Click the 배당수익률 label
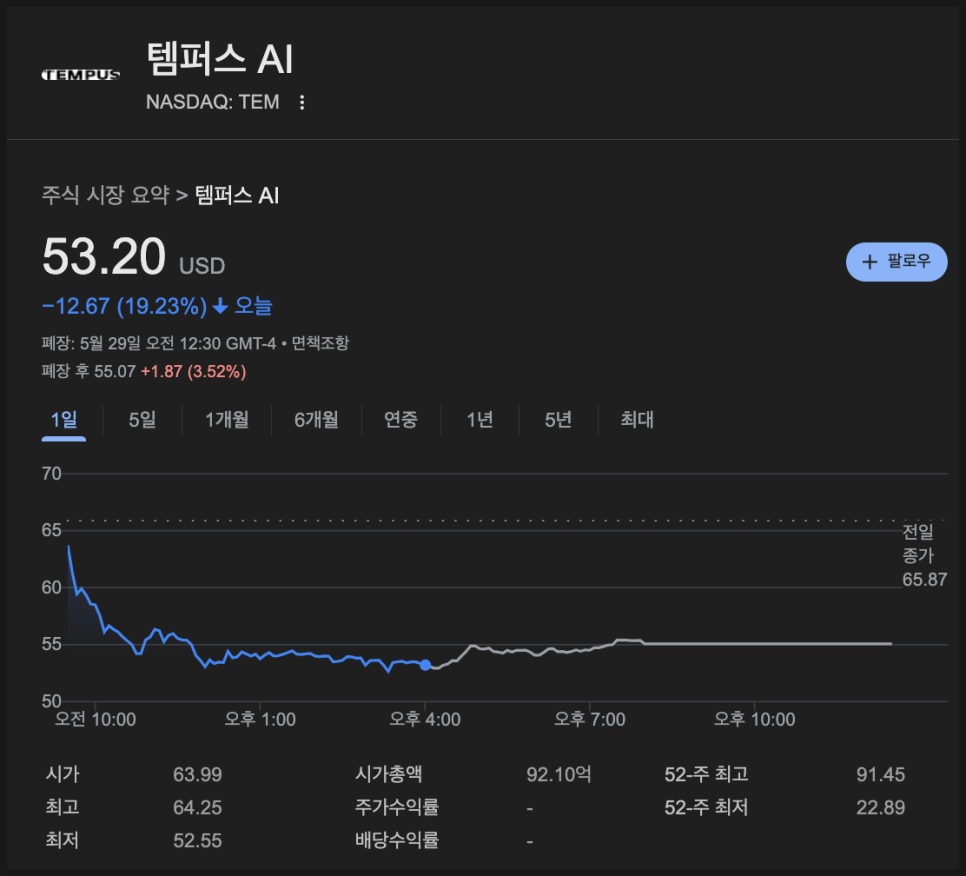The width and height of the screenshot is (966, 876). 397,841
